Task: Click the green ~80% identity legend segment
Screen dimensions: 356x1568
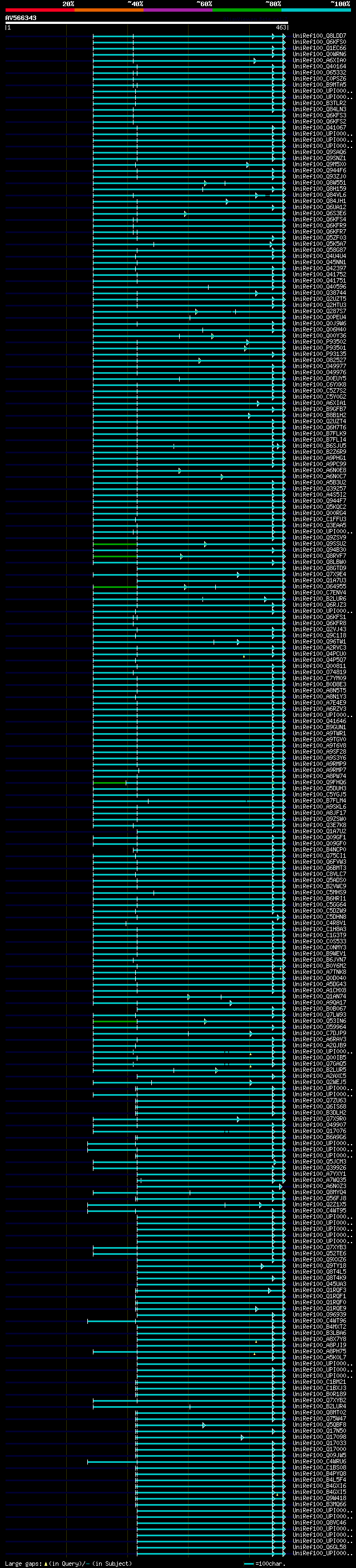Action: [247, 10]
